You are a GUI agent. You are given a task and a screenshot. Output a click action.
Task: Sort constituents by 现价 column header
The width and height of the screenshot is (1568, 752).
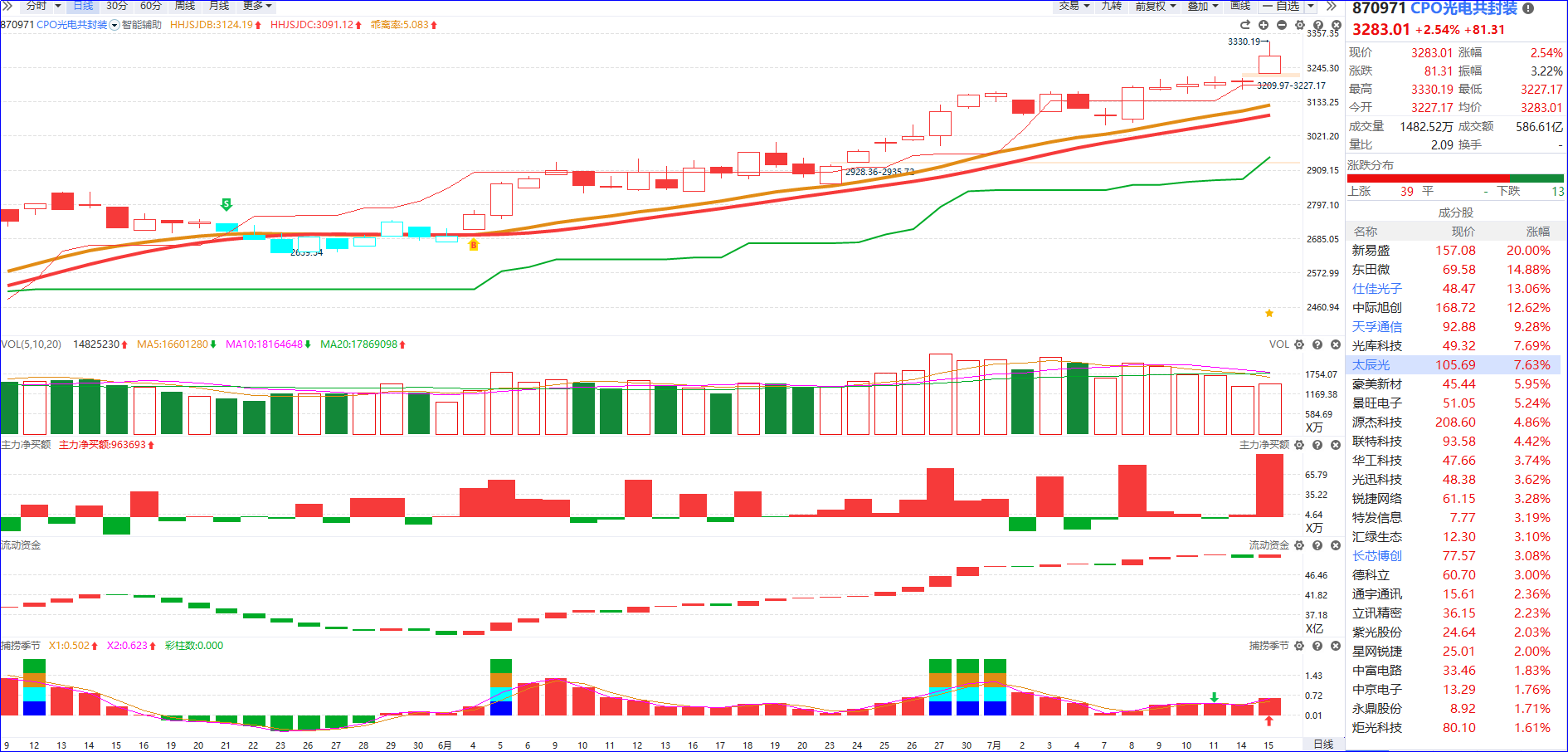point(1463,232)
